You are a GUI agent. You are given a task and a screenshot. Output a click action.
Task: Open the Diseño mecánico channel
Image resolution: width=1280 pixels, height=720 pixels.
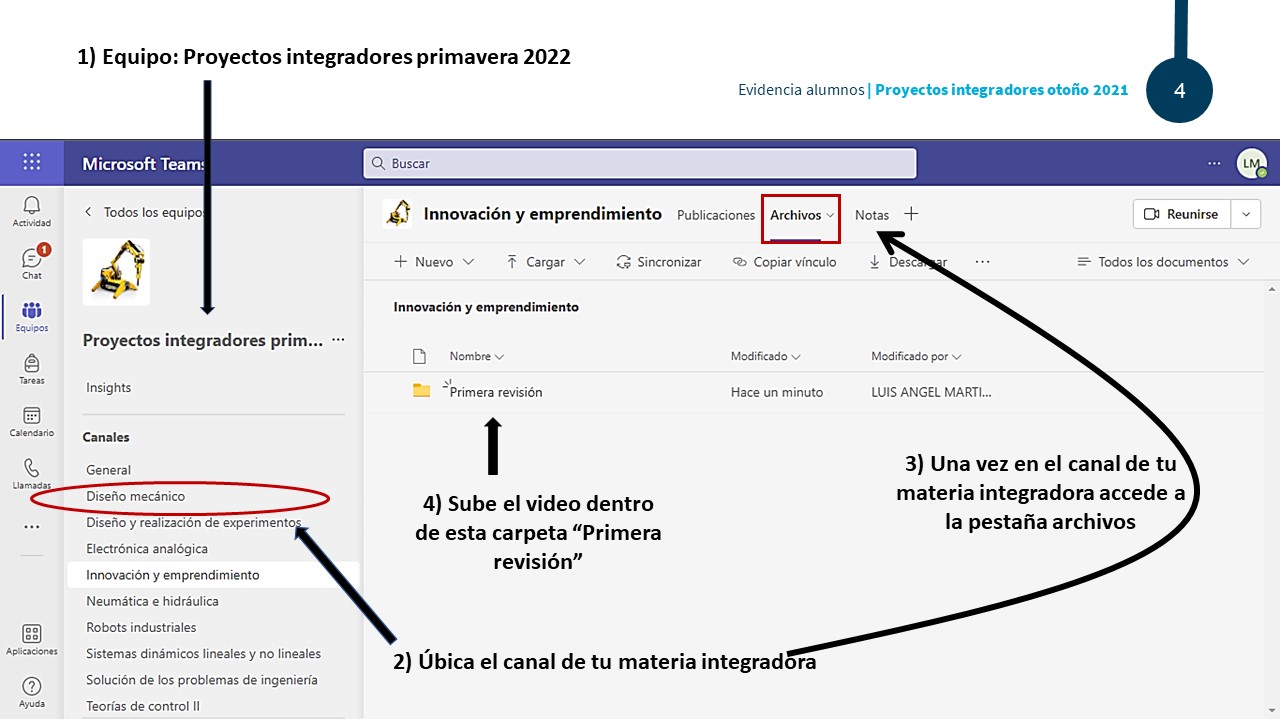(x=136, y=496)
